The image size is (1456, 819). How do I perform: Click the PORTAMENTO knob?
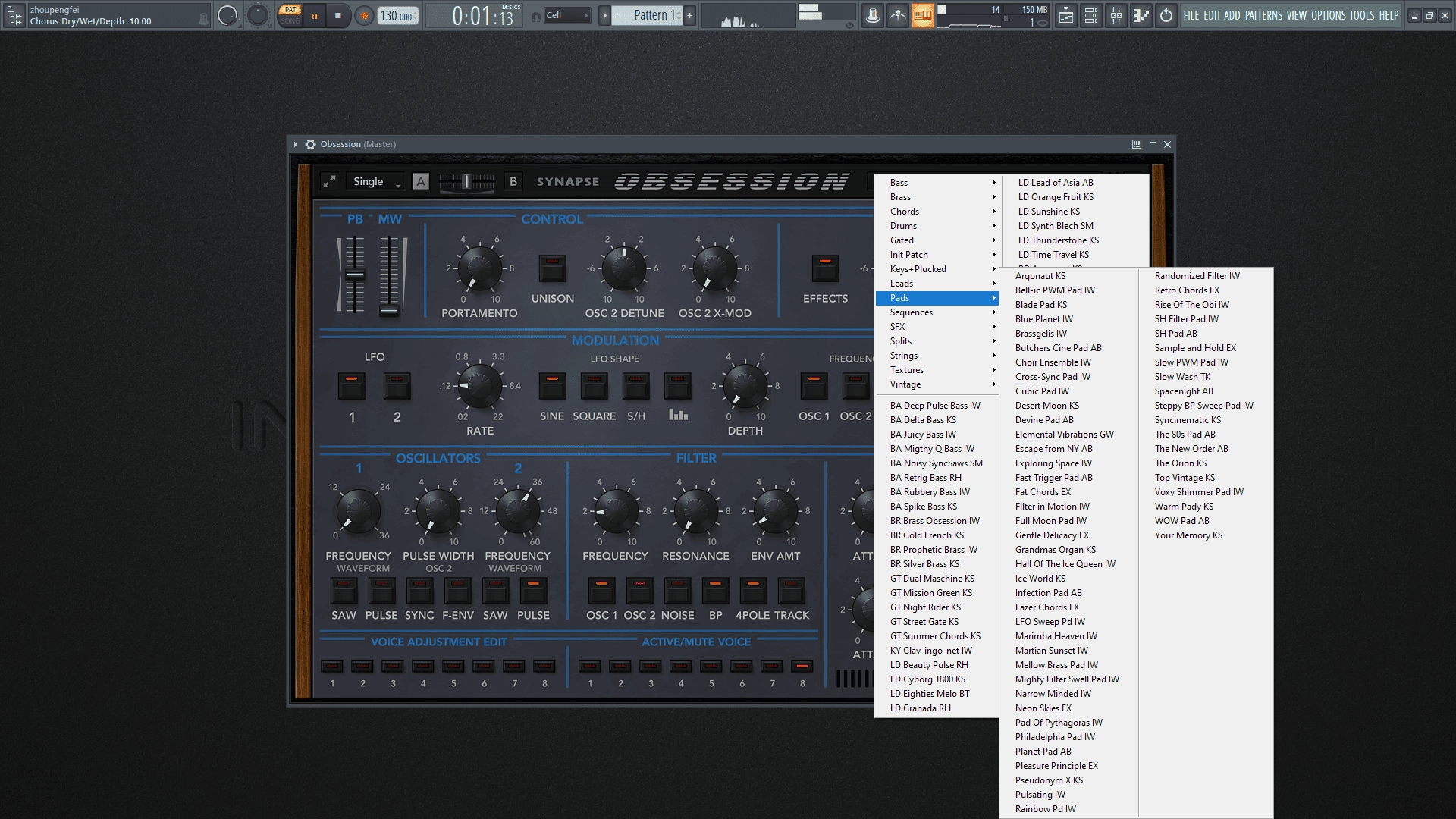479,268
